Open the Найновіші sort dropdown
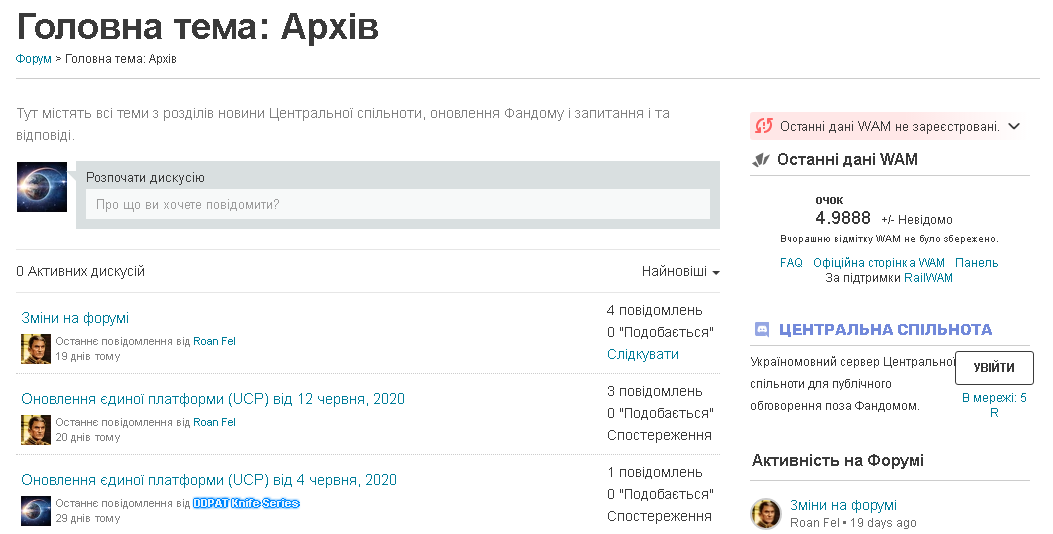The width and height of the screenshot is (1053, 534). pos(680,272)
